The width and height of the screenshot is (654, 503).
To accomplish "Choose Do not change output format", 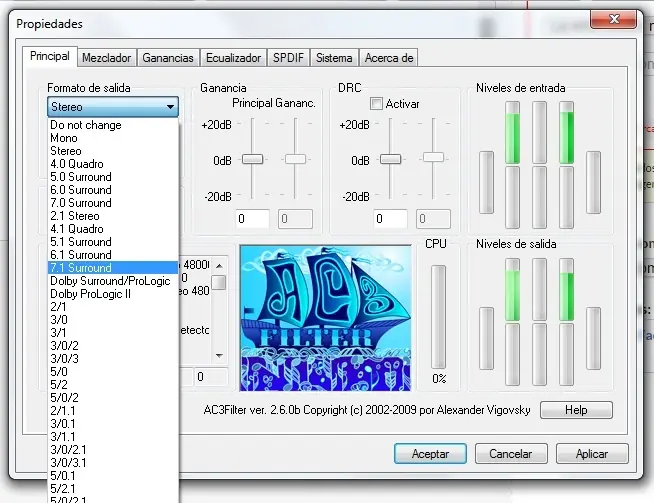I will 113,125.
